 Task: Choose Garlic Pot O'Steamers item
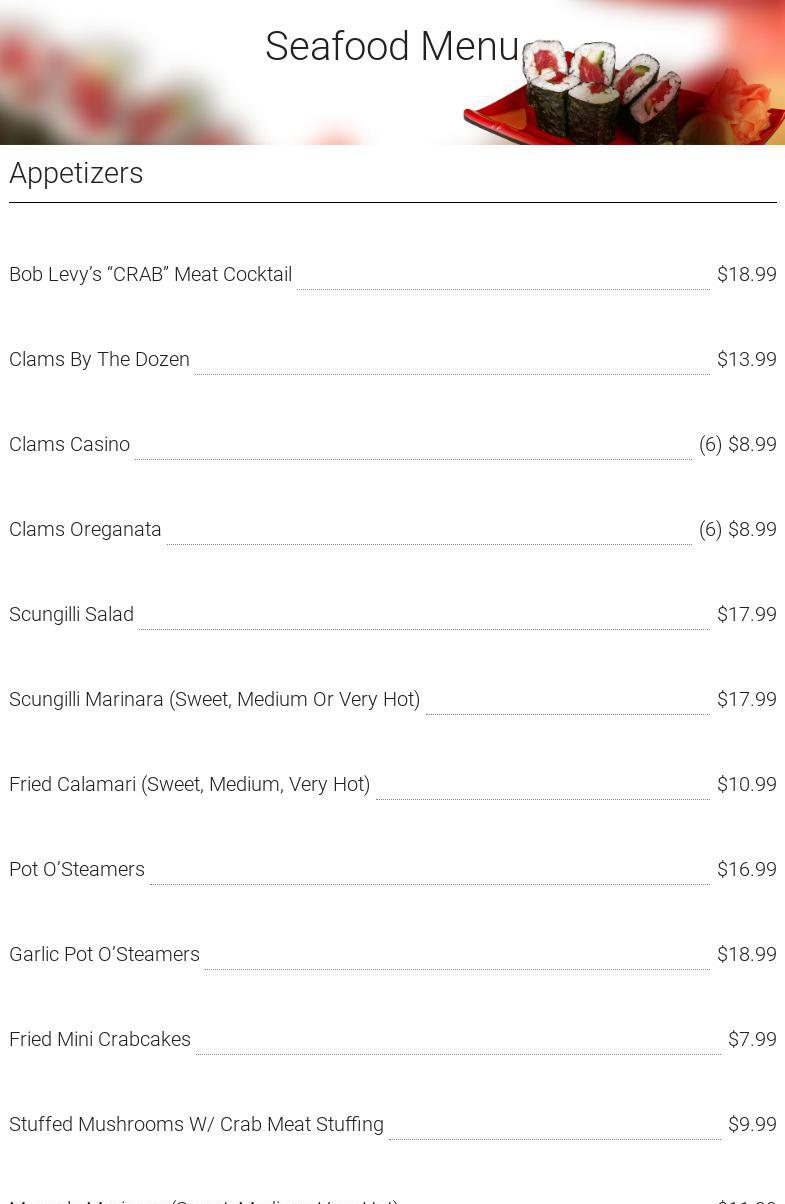tap(104, 954)
